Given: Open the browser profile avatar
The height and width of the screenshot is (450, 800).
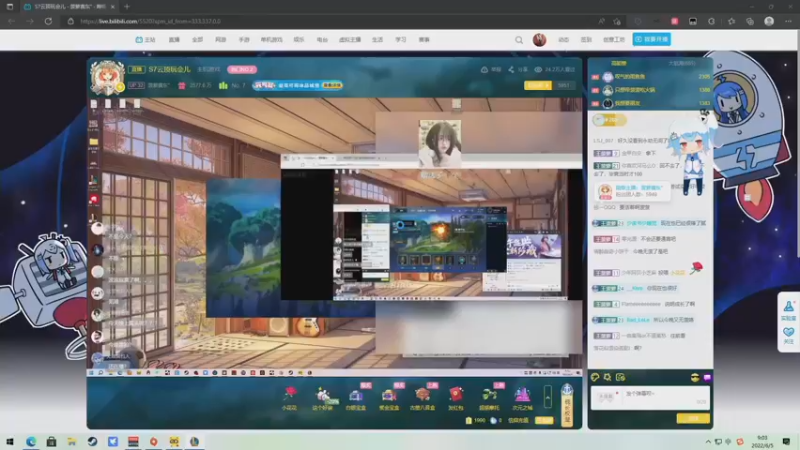Looking at the screenshot, I should (769, 21).
